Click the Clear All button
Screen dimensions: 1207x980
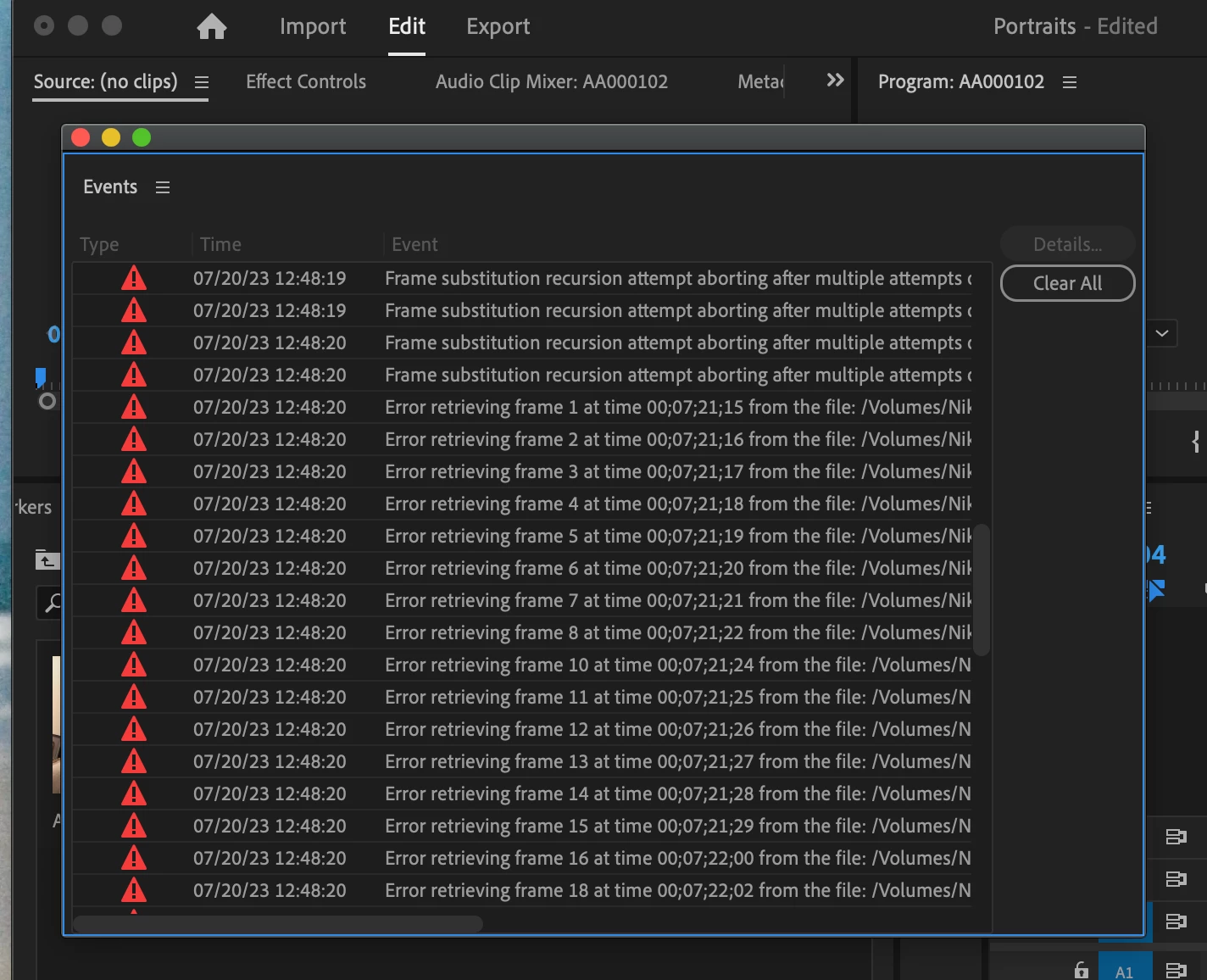pyautogui.click(x=1067, y=283)
